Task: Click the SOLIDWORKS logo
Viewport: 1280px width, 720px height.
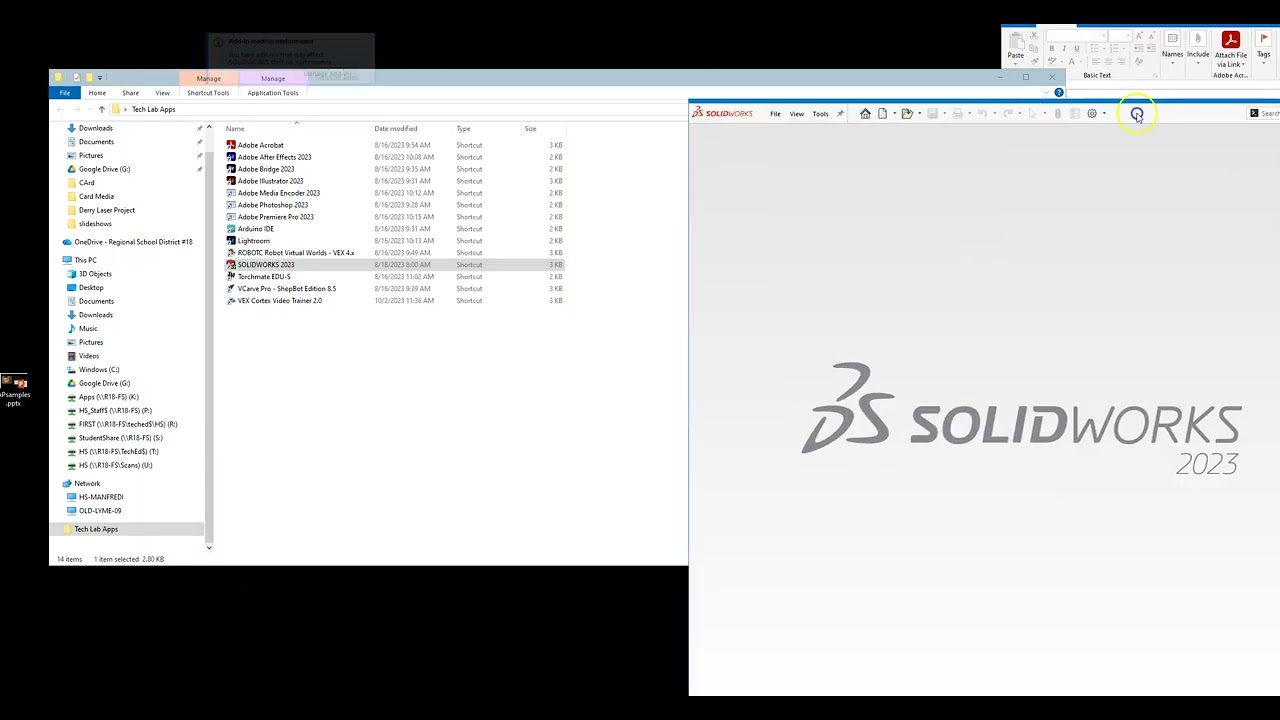Action: [722, 114]
